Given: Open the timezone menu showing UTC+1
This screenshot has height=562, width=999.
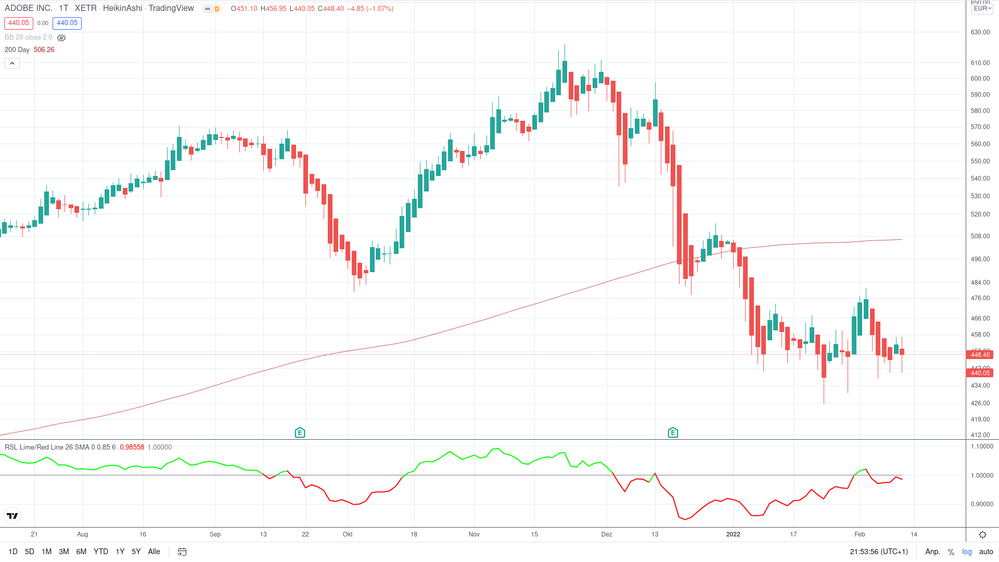Looking at the screenshot, I should (879, 552).
